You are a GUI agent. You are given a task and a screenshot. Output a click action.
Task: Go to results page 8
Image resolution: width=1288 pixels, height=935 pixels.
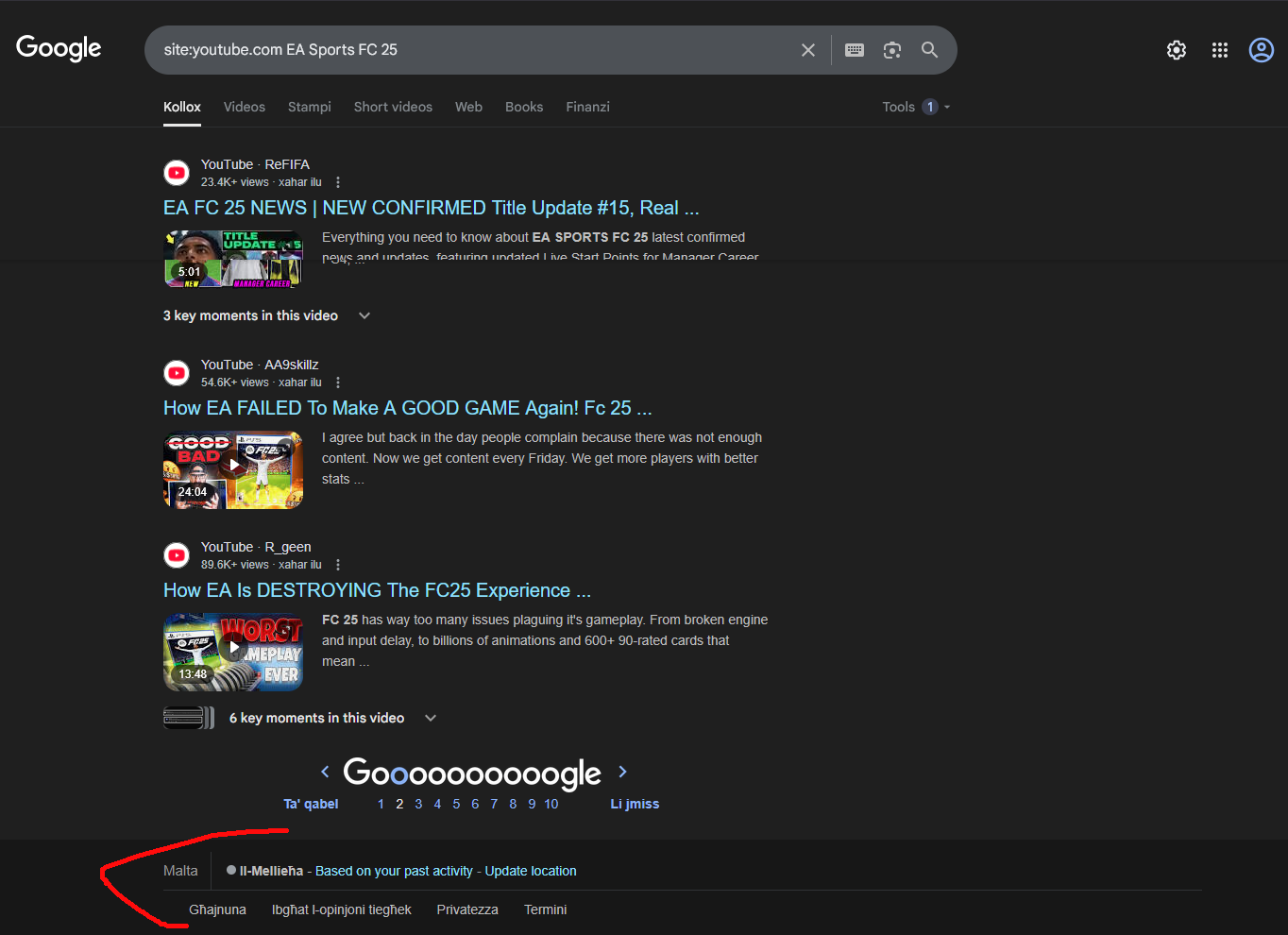click(513, 804)
